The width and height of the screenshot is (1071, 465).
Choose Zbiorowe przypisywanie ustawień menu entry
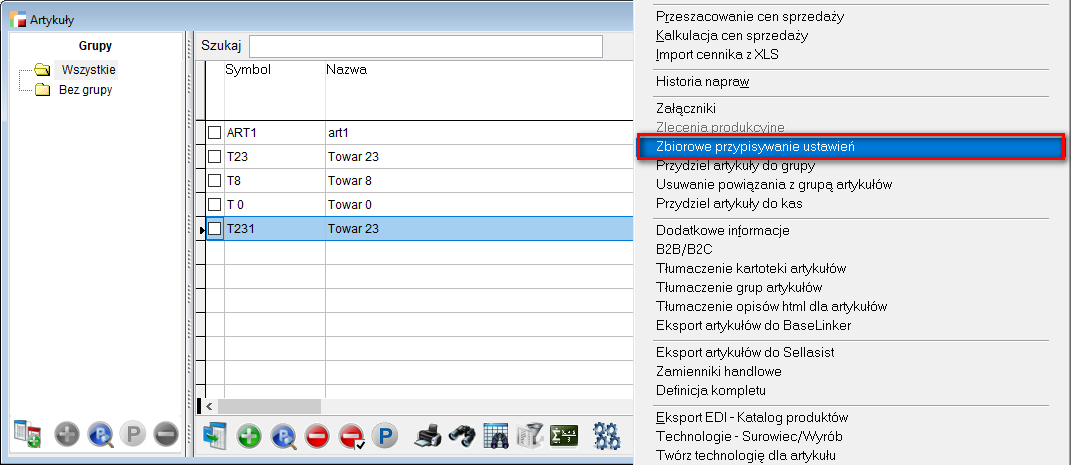coord(755,146)
